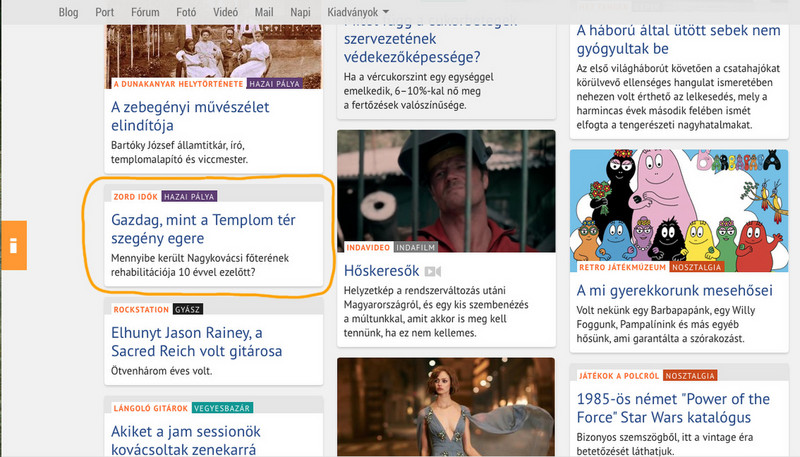Click the Rockstation blog label
Viewport: 800px width, 457px height.
click(141, 310)
